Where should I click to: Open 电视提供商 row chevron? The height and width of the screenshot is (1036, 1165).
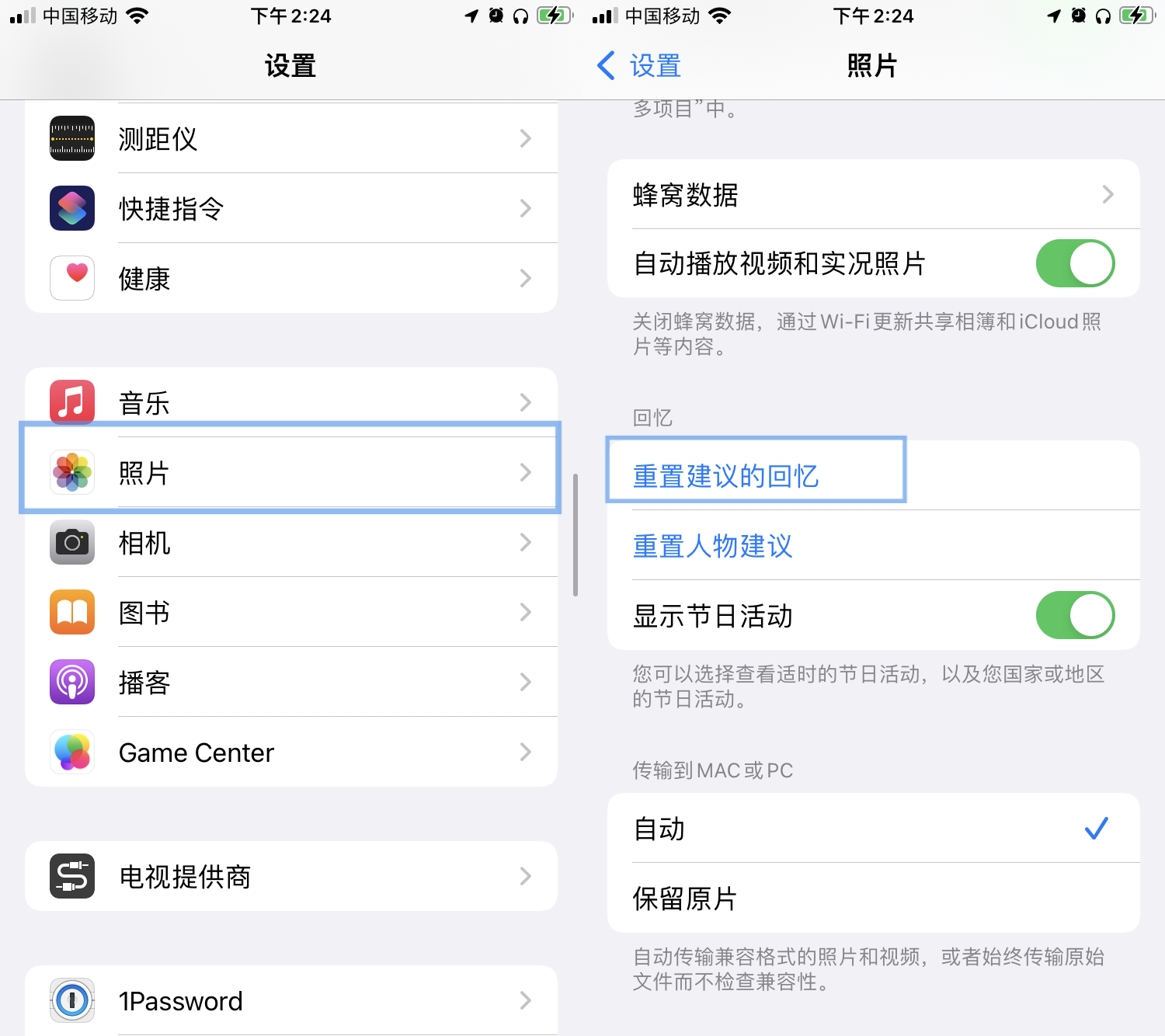click(526, 876)
